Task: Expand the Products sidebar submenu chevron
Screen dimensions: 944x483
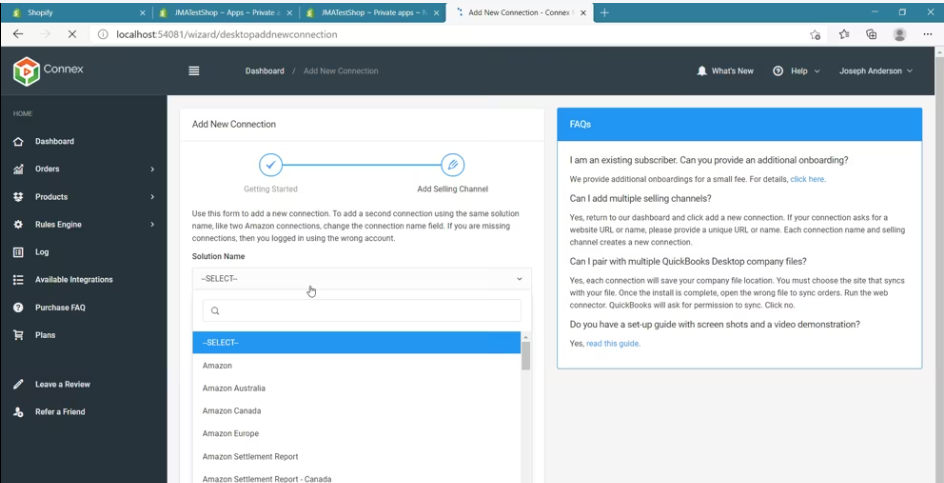Action: coord(152,197)
